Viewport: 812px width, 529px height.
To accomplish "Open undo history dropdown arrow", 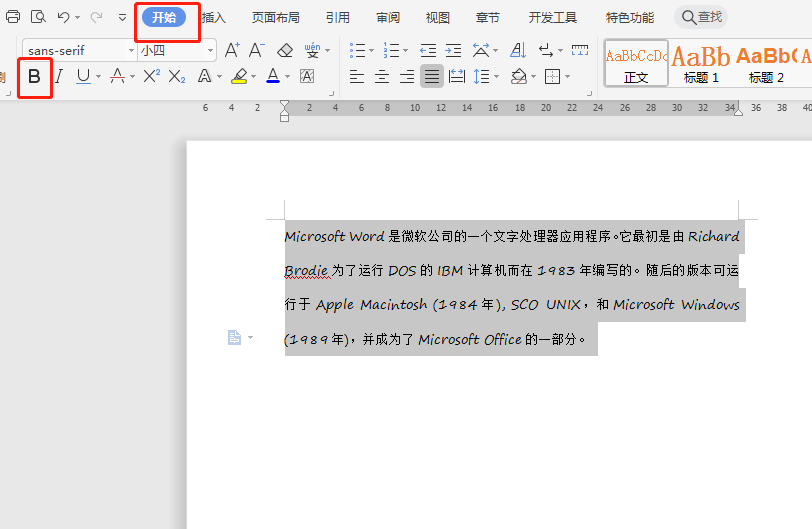I will point(78,18).
